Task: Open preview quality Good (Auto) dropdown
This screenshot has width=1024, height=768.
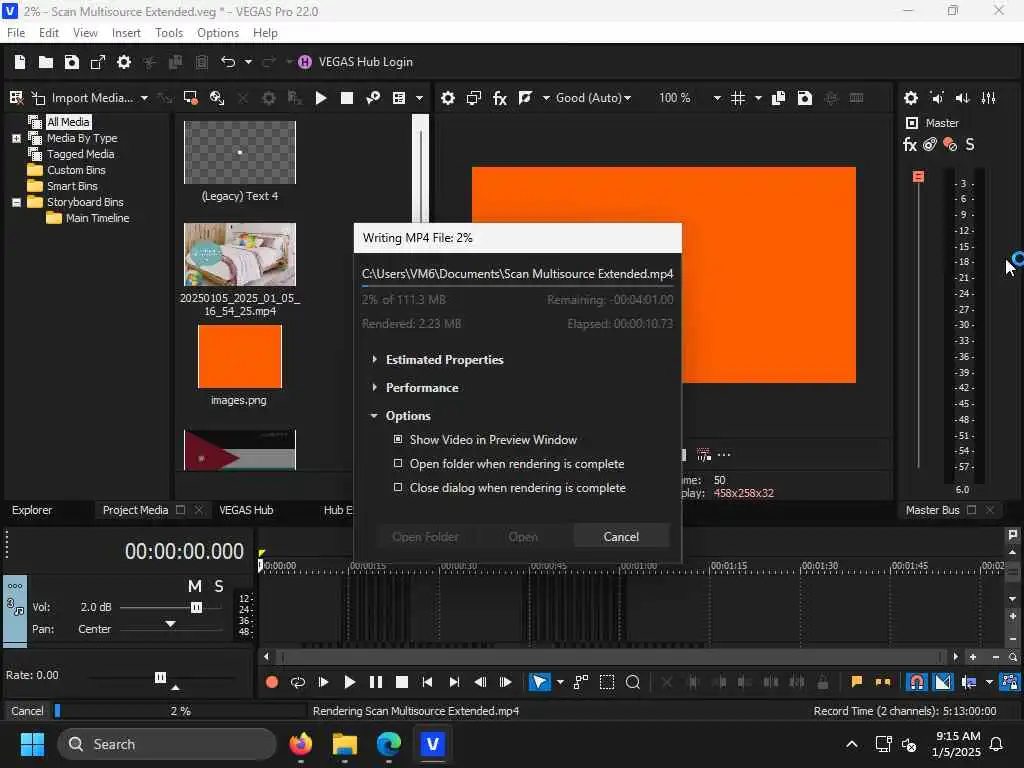Action: pyautogui.click(x=594, y=98)
